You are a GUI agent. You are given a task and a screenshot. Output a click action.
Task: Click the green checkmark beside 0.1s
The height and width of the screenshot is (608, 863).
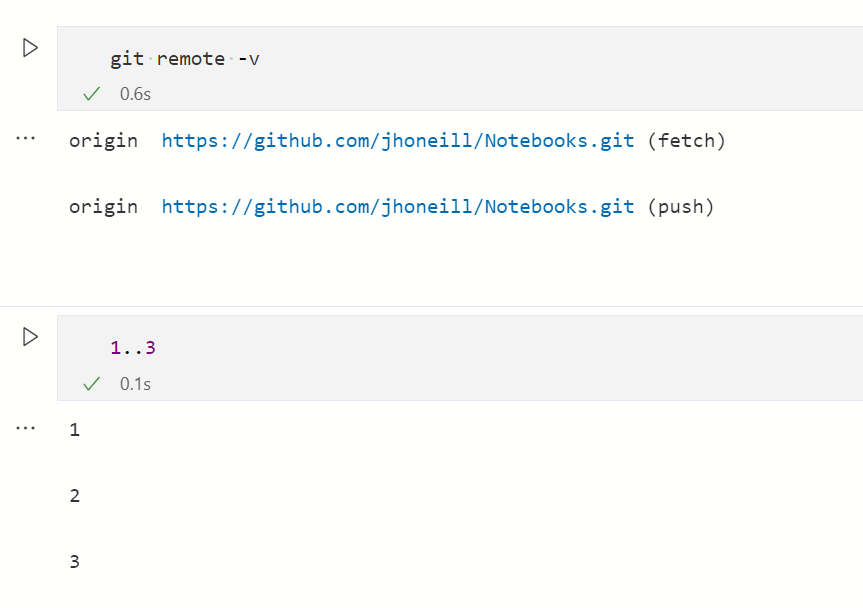coord(91,383)
